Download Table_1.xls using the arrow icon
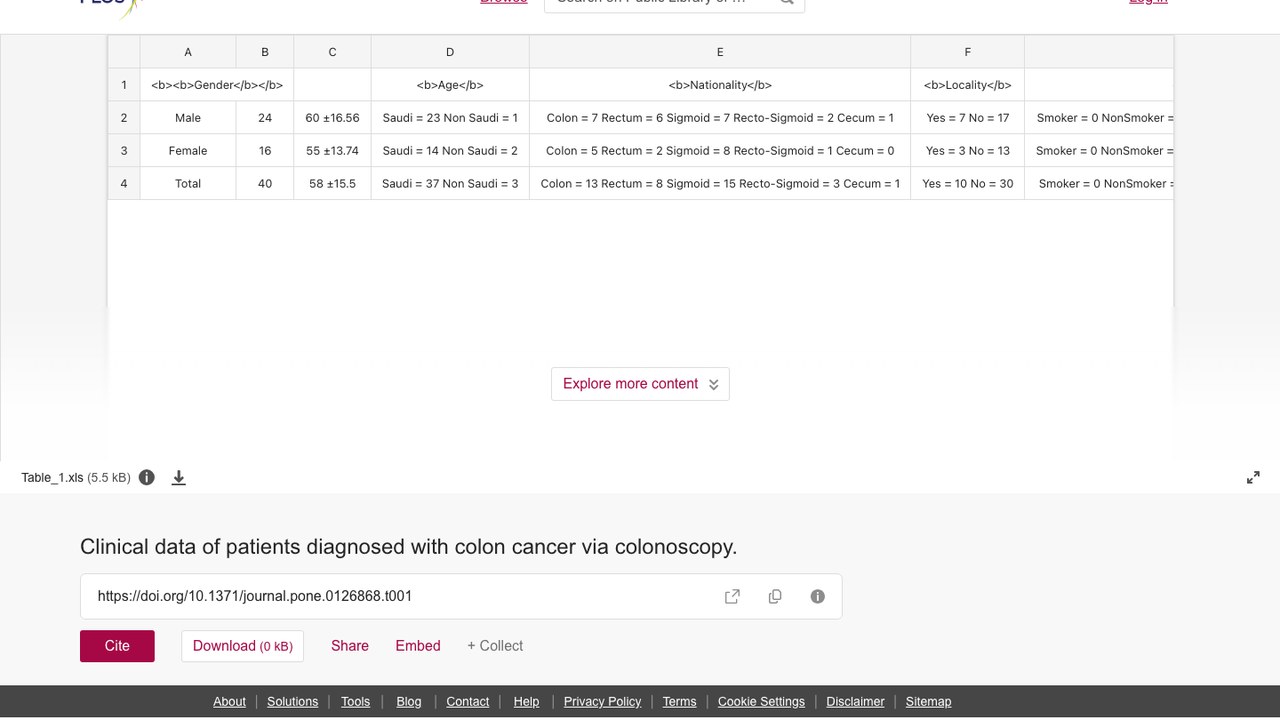 click(179, 477)
